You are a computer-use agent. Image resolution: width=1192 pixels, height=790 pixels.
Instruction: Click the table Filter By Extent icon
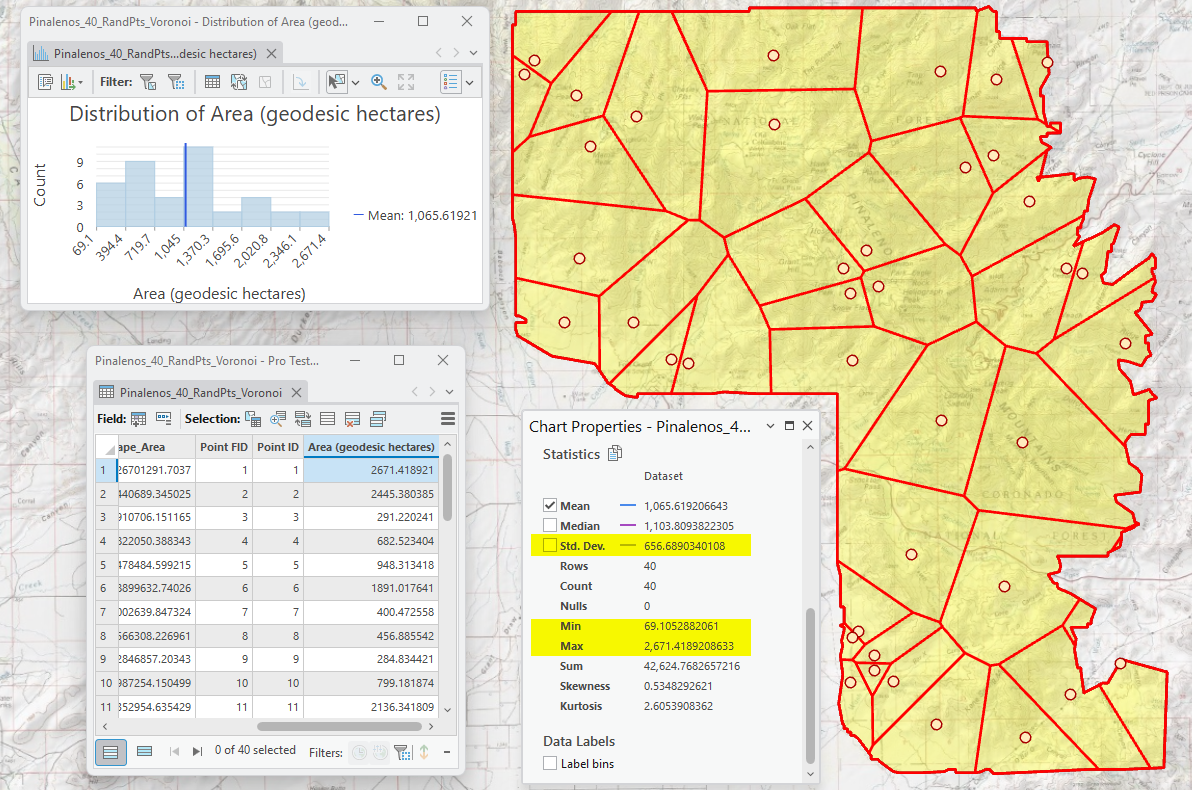[x=403, y=753]
